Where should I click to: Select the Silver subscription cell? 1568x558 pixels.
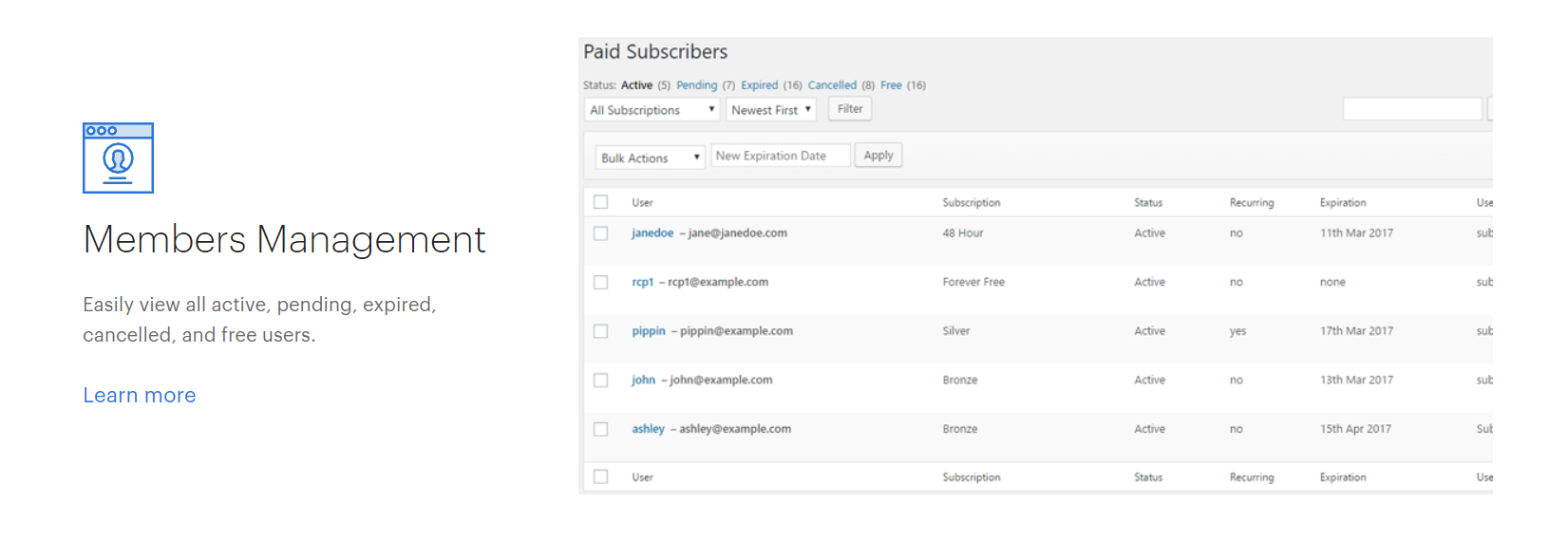[956, 331]
